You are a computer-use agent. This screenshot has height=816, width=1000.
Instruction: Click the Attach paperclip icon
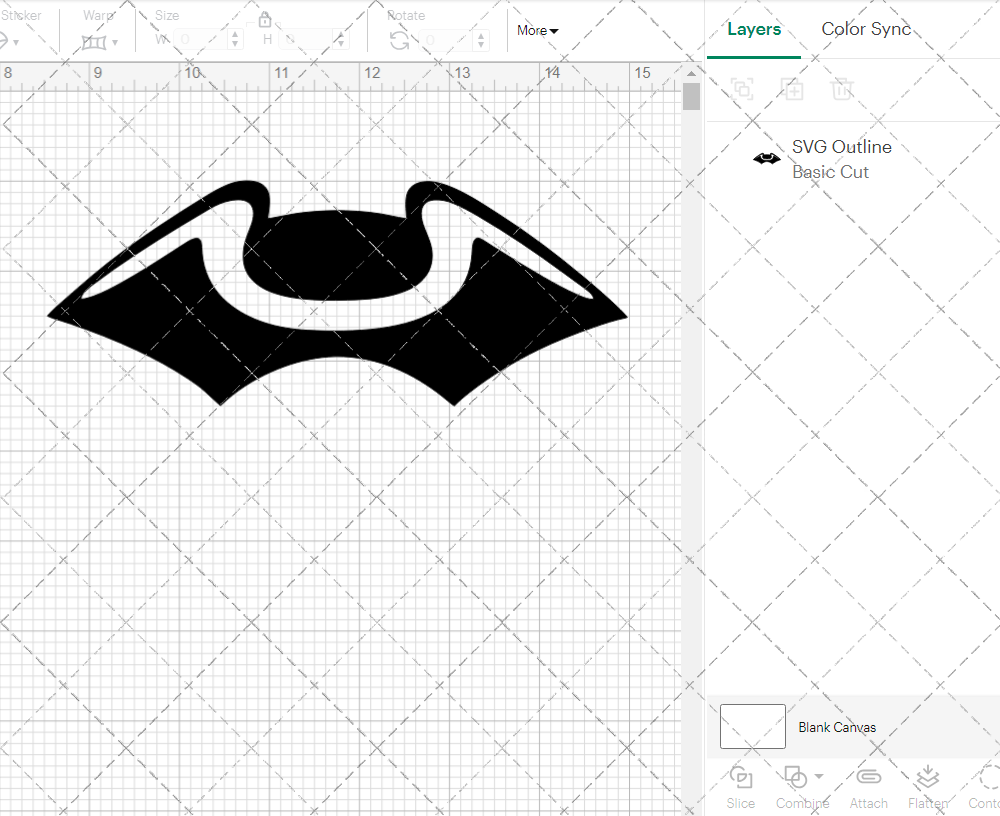[868, 778]
